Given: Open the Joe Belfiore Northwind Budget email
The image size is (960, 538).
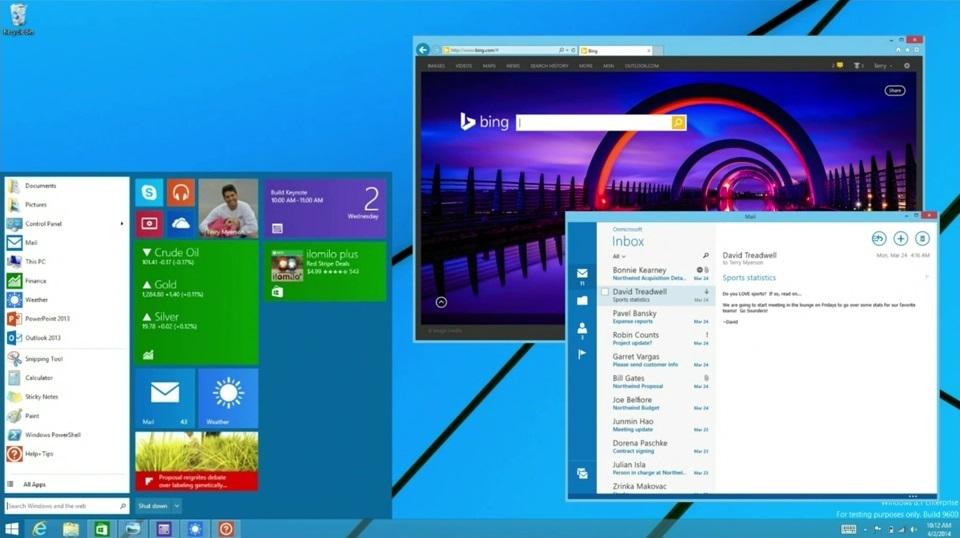Looking at the screenshot, I should point(656,403).
